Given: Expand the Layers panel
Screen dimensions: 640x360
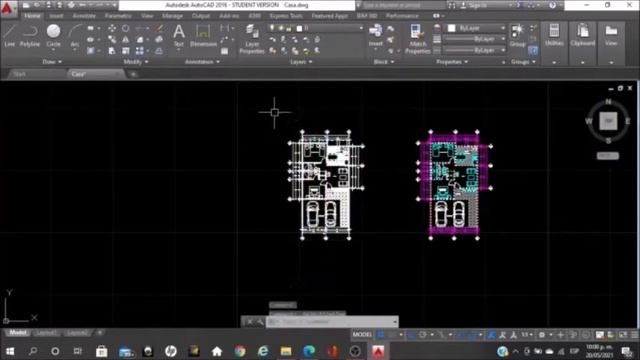Looking at the screenshot, I should tap(301, 62).
